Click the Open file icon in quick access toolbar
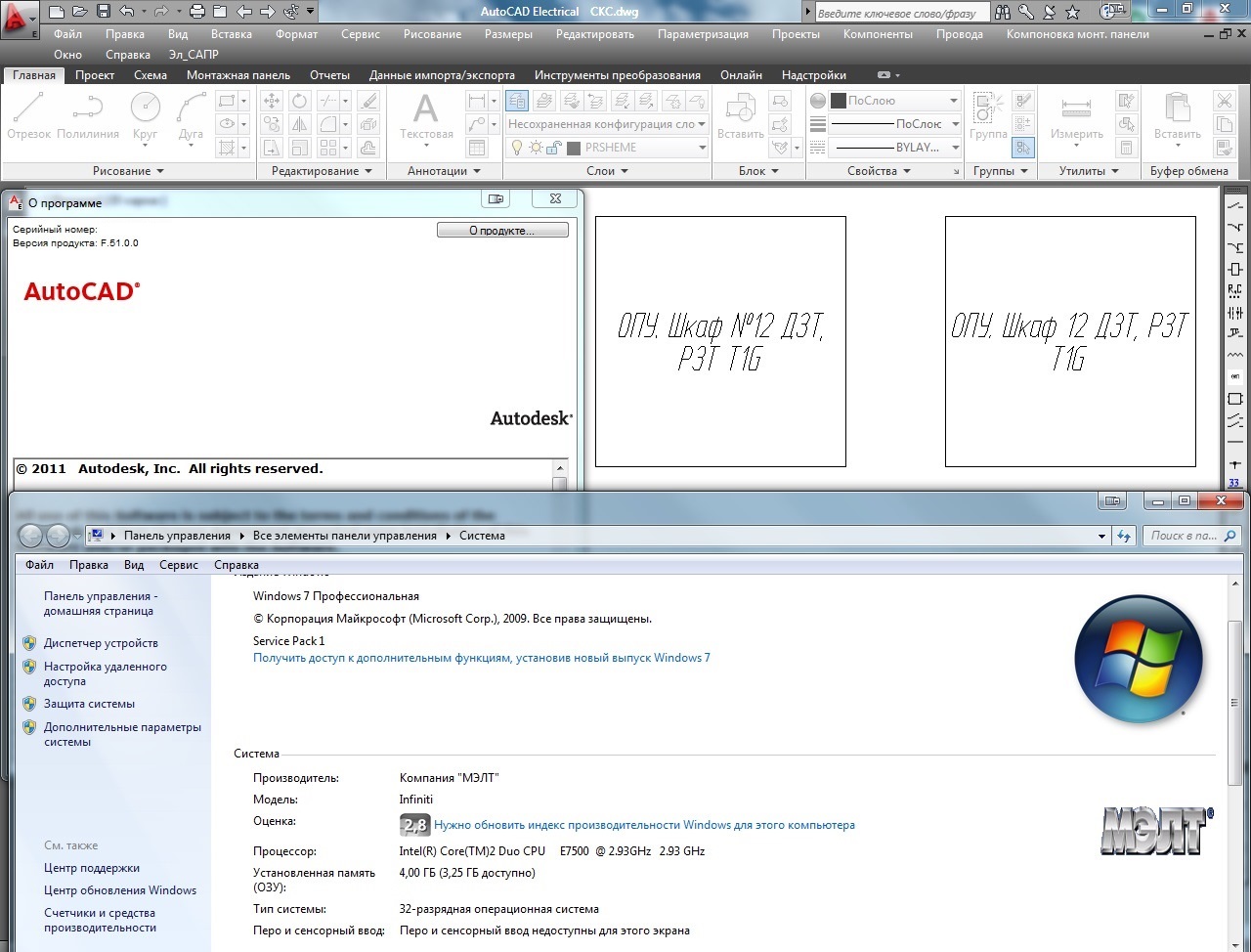The image size is (1251, 952). click(80, 12)
